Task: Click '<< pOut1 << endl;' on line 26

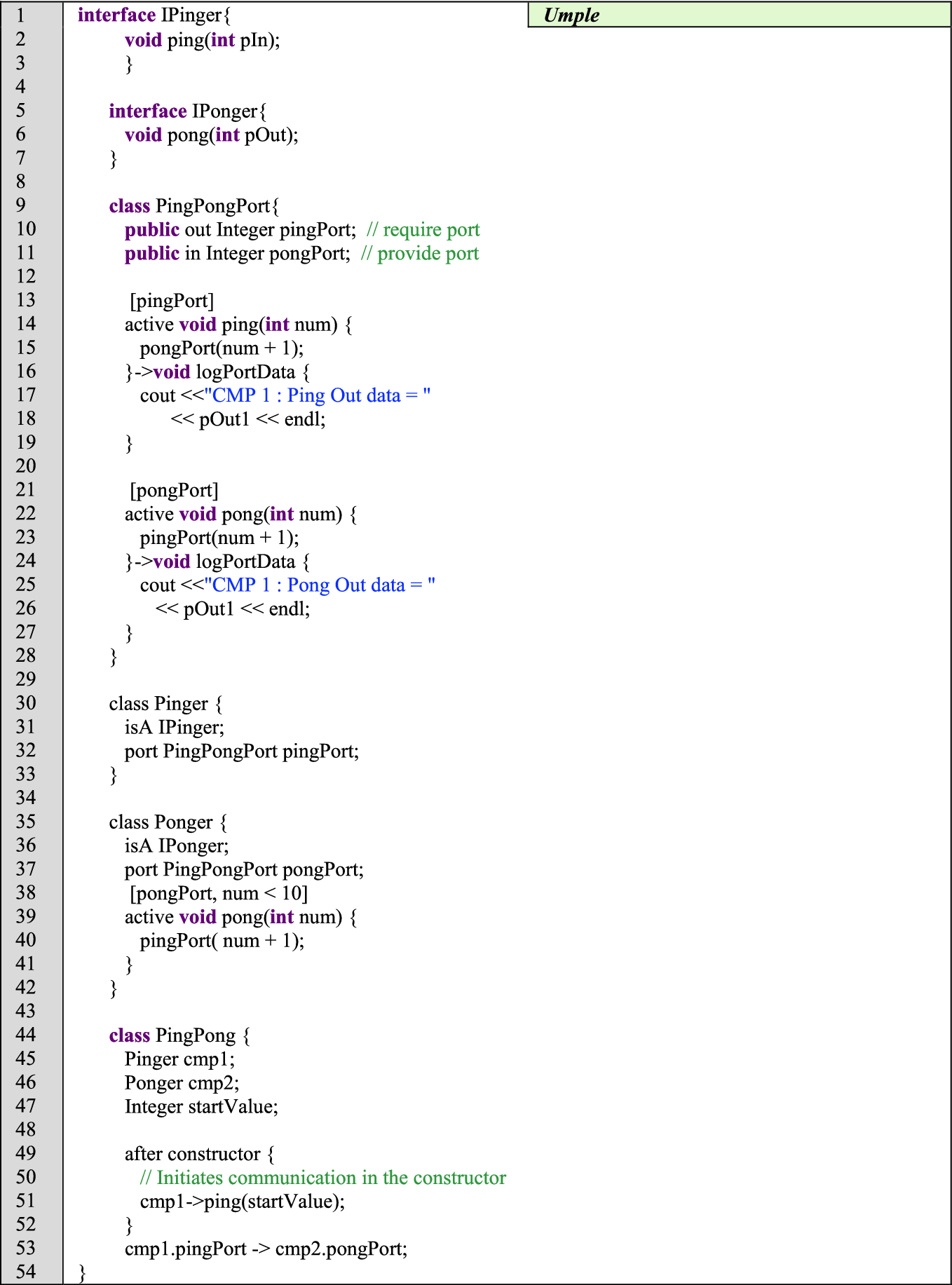Action: (233, 609)
